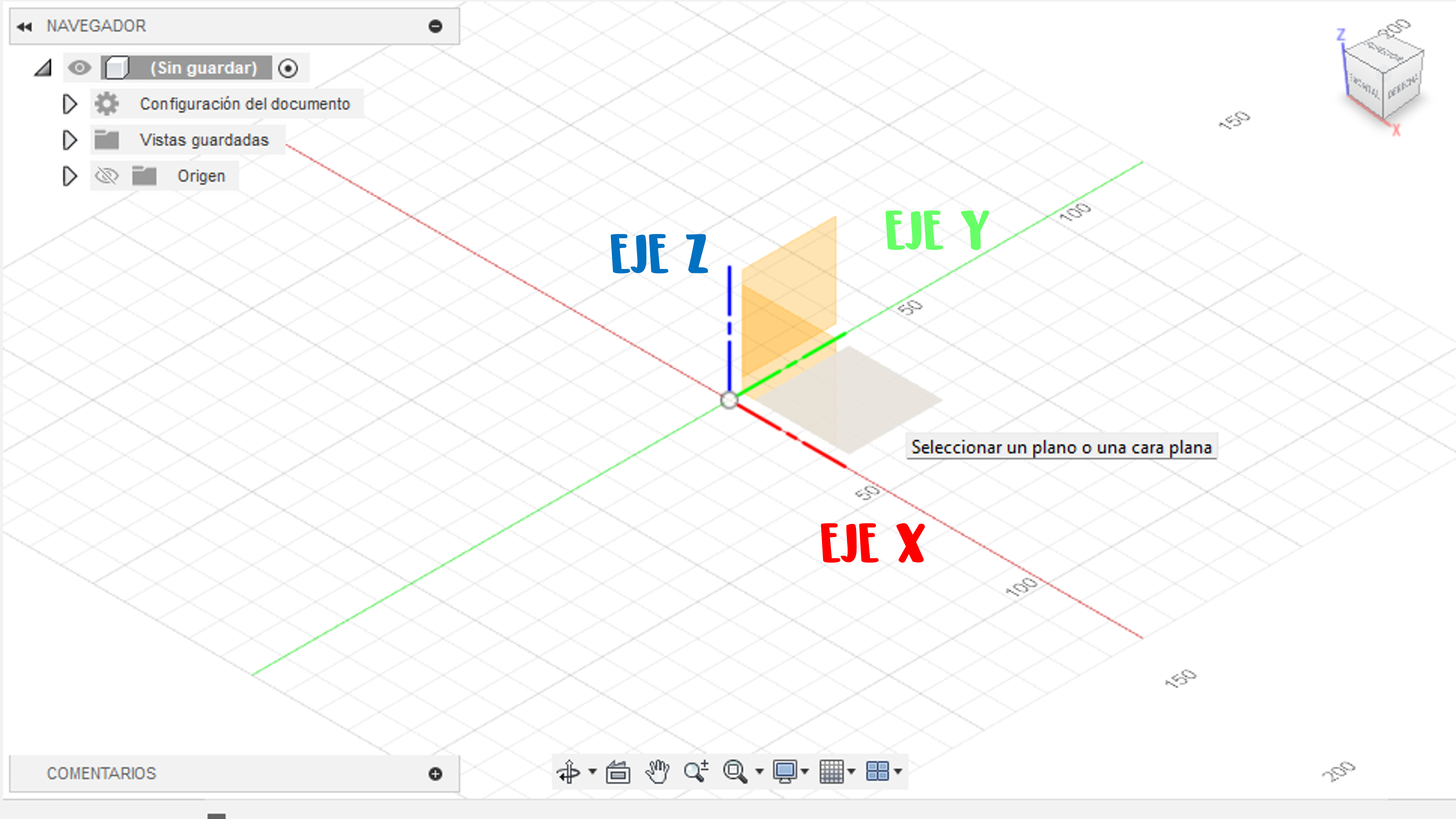Viewport: 1456px width, 819px height.
Task: Click the Grid and Snaps icon
Action: point(832,772)
